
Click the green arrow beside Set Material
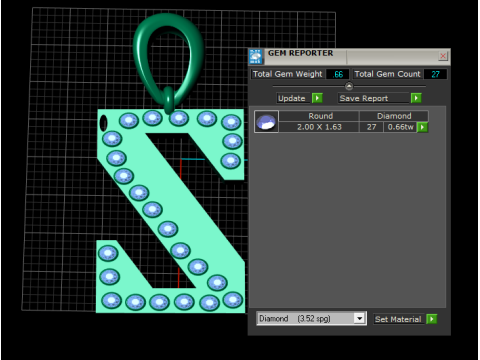pos(432,319)
